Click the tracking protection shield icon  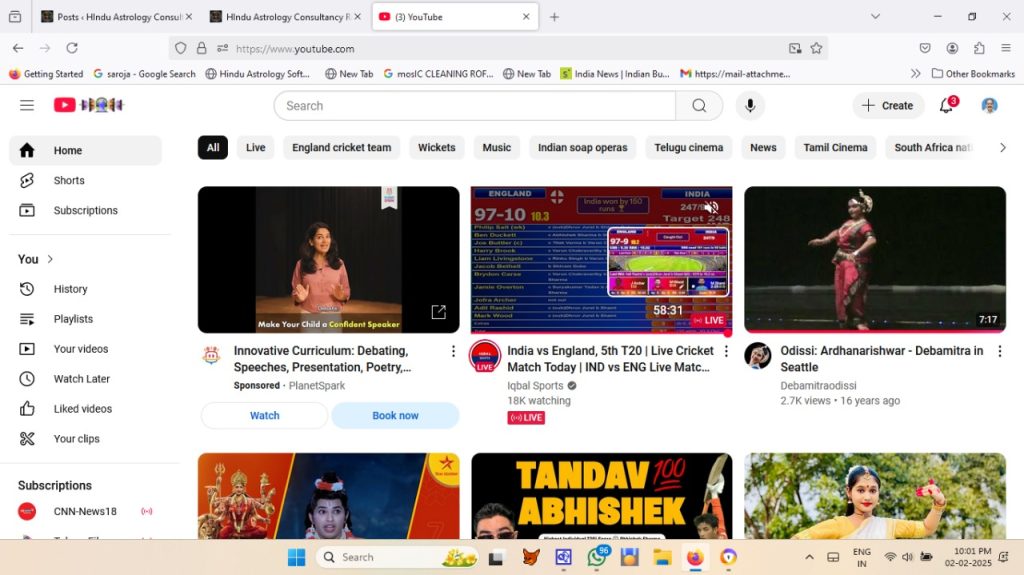click(x=181, y=48)
